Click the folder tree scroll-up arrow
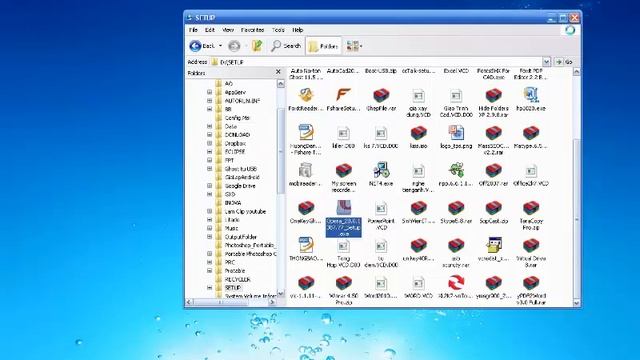This screenshot has width=640, height=360. click(x=280, y=83)
